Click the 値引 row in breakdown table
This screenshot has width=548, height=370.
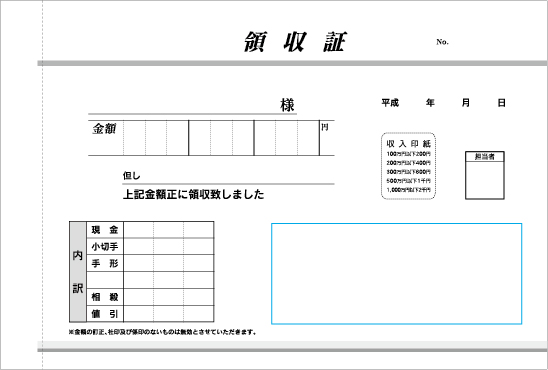(x=150, y=314)
